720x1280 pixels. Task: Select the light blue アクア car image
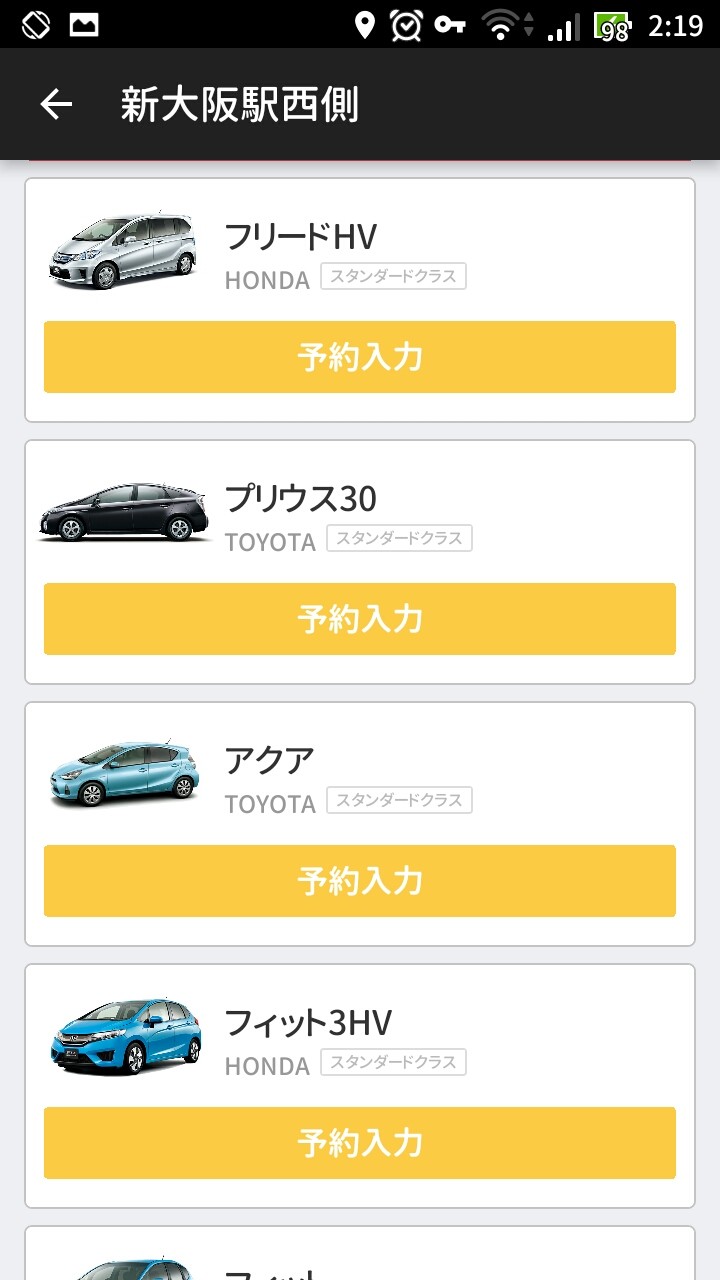click(x=124, y=774)
